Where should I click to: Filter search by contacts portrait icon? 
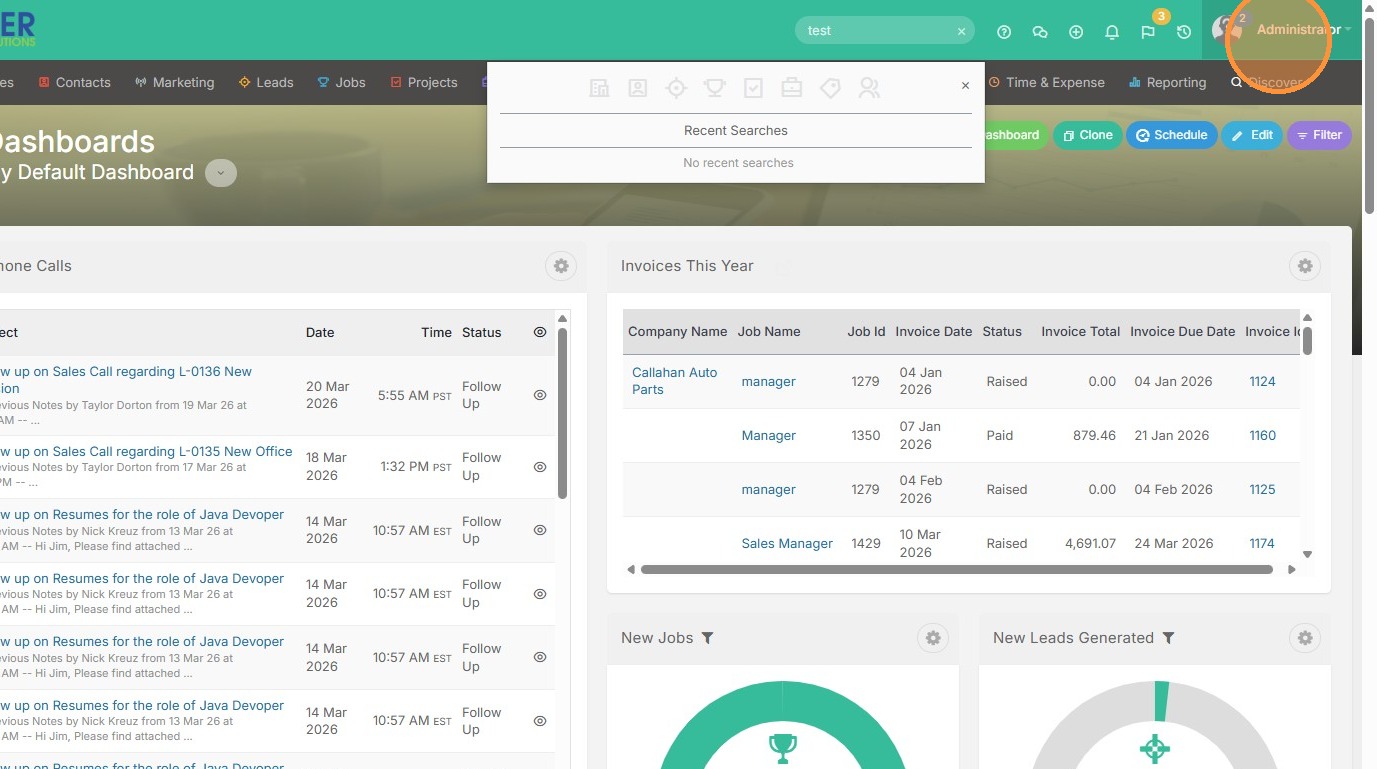[638, 88]
